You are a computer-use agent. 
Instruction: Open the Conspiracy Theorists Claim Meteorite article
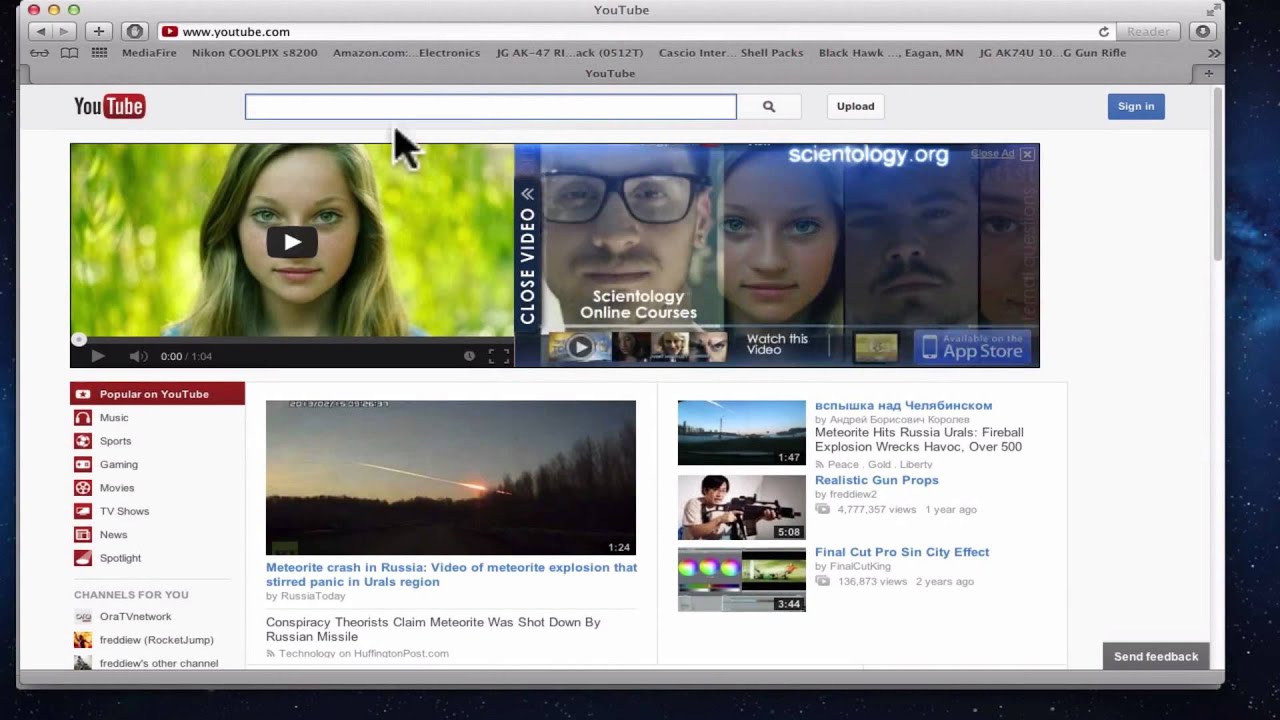(x=433, y=629)
